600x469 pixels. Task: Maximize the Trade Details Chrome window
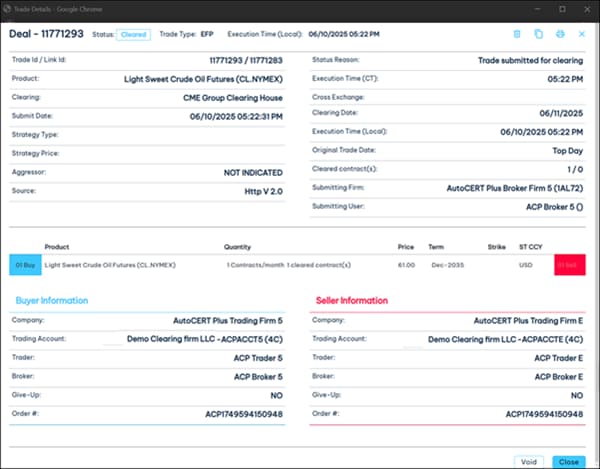pos(560,8)
